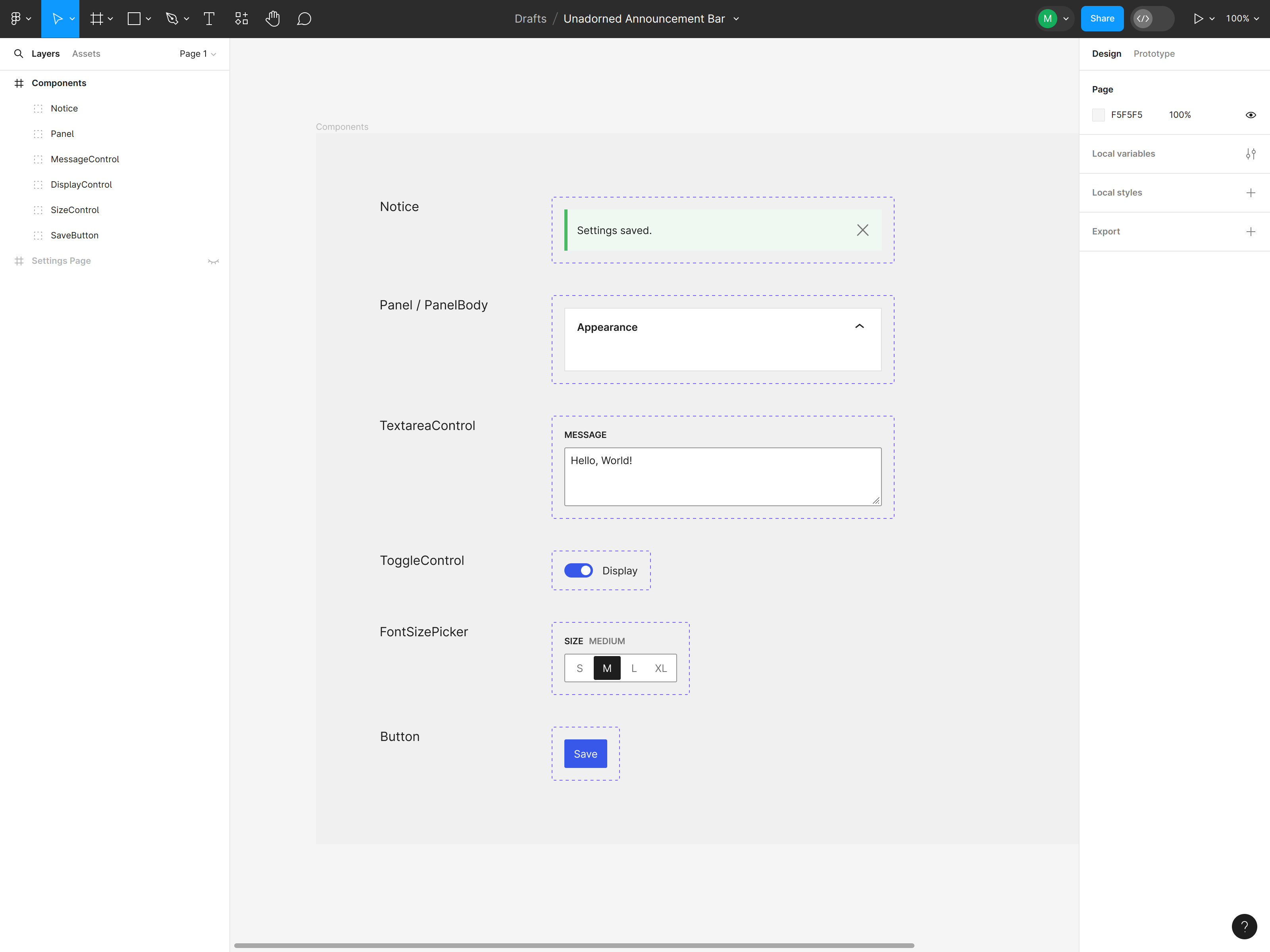Add a new local style

point(1251,193)
